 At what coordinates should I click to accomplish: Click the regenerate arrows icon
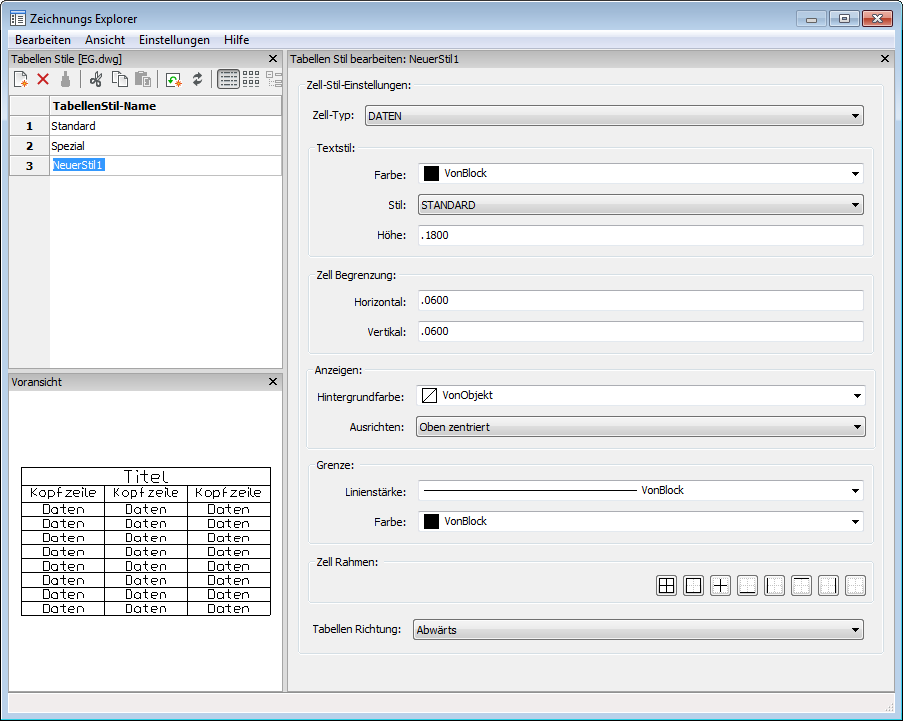pyautogui.click(x=198, y=80)
